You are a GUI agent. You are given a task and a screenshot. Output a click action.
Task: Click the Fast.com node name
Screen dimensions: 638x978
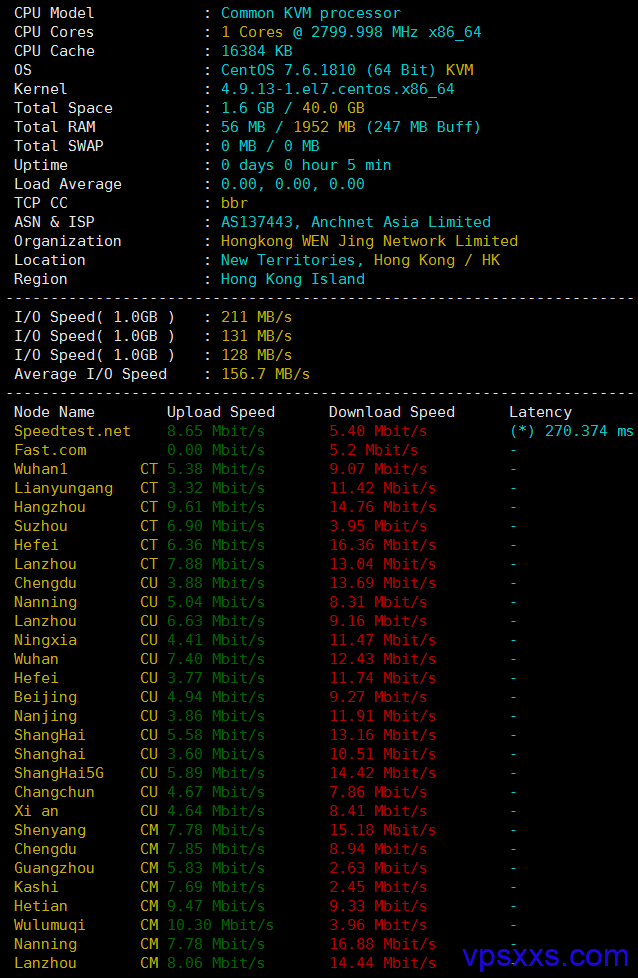click(50, 450)
